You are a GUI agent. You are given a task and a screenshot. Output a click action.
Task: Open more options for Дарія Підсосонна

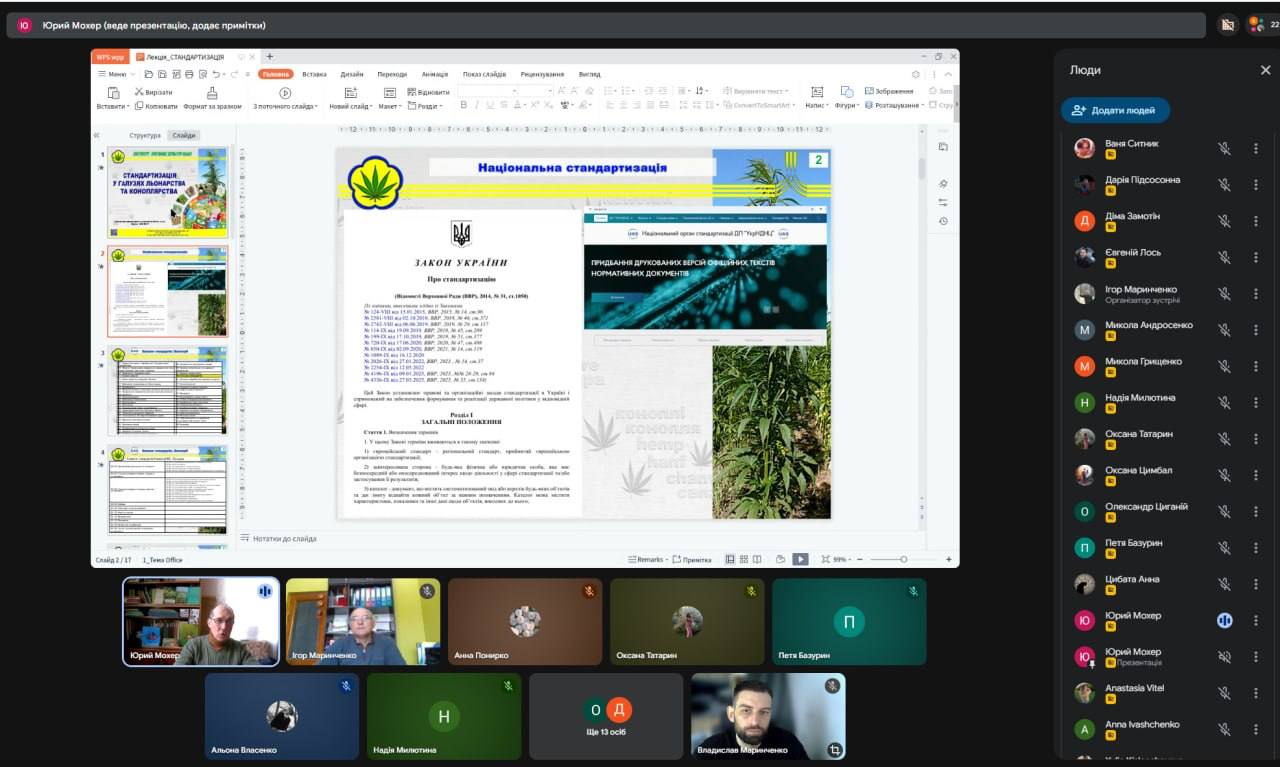point(1256,185)
